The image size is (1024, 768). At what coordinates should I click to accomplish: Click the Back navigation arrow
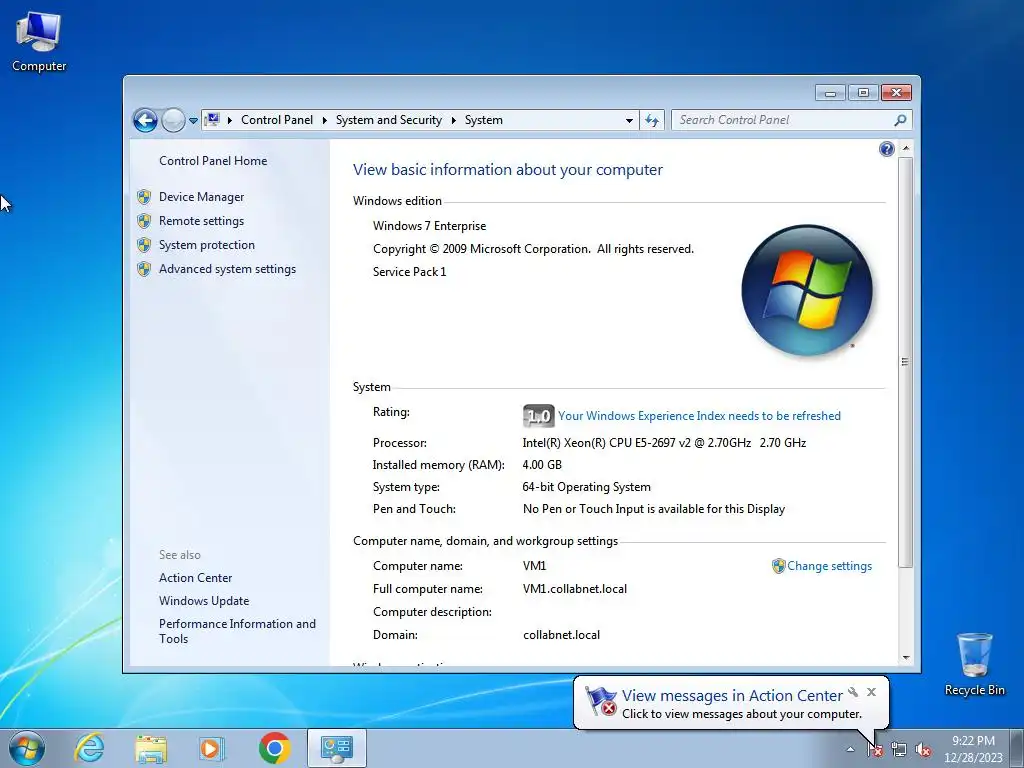coord(145,120)
